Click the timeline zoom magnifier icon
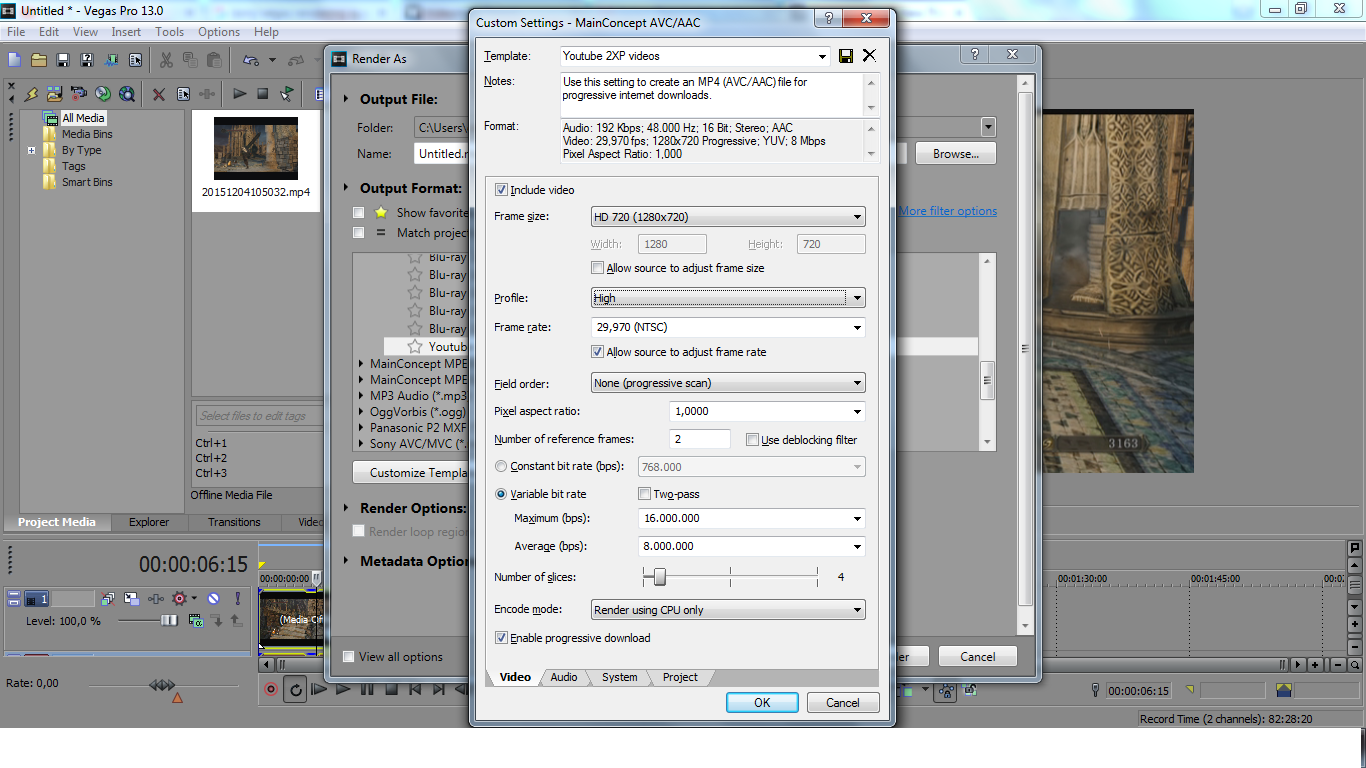This screenshot has height=768, width=1366. (x=1355, y=664)
